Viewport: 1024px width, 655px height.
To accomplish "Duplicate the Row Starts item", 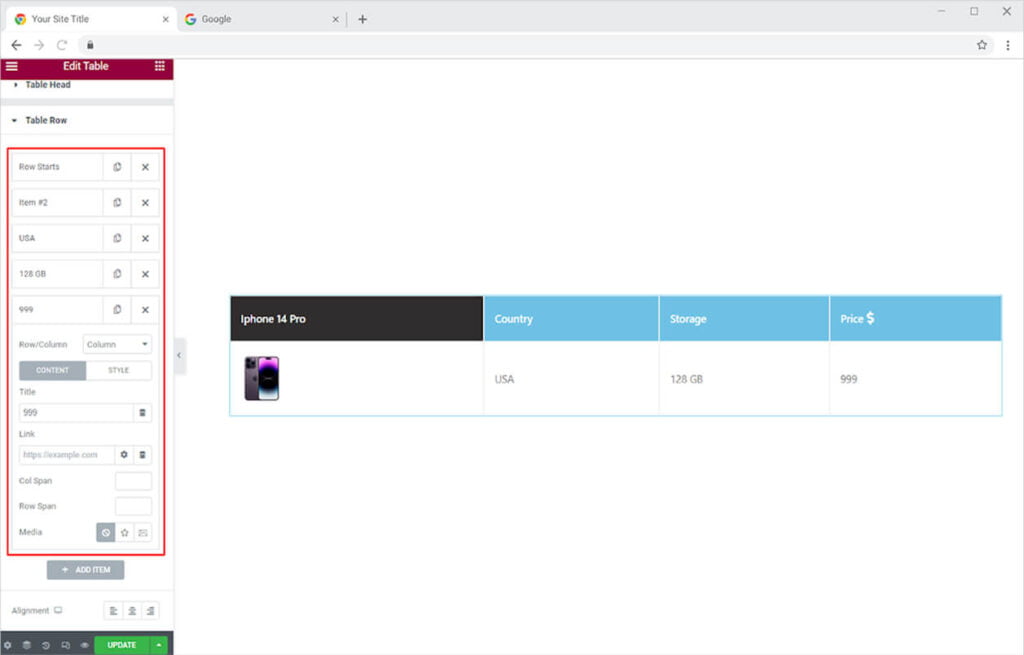I will click(x=117, y=167).
